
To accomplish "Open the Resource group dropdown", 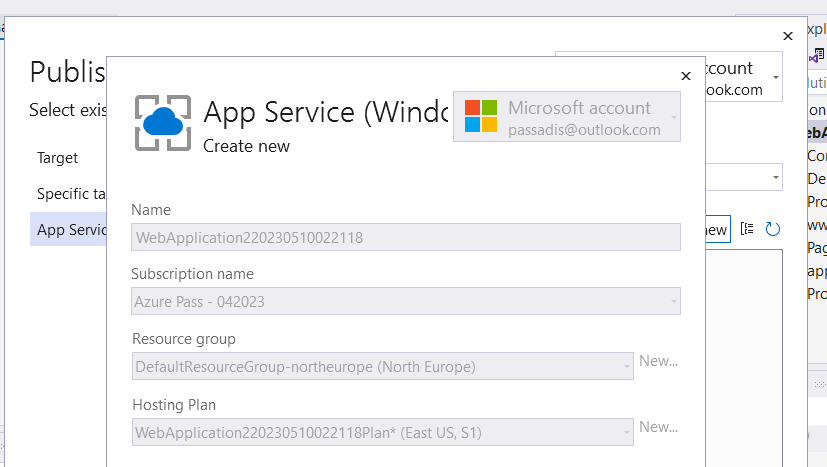I will pos(626,367).
